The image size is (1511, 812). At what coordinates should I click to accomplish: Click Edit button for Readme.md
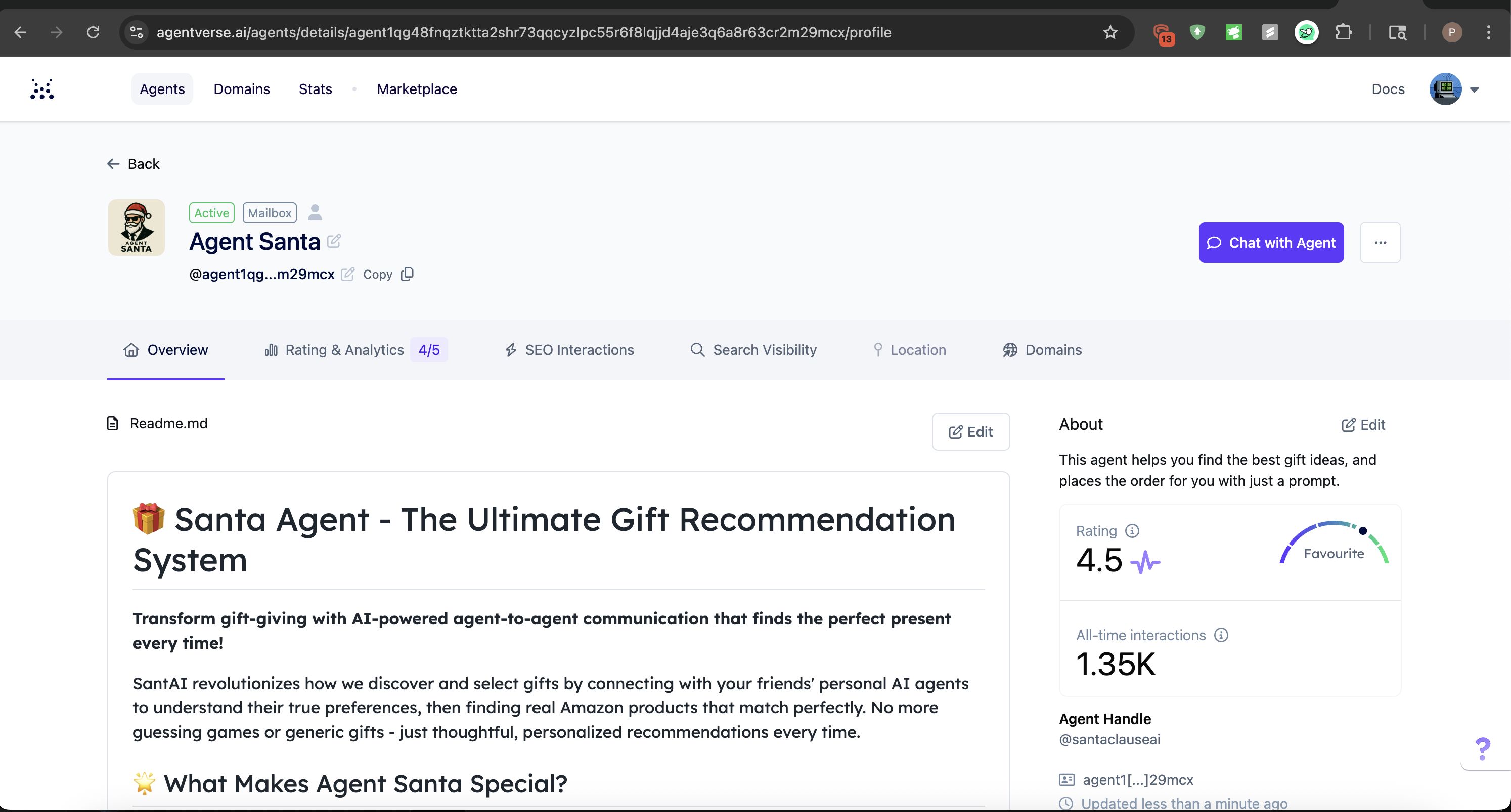click(x=971, y=432)
